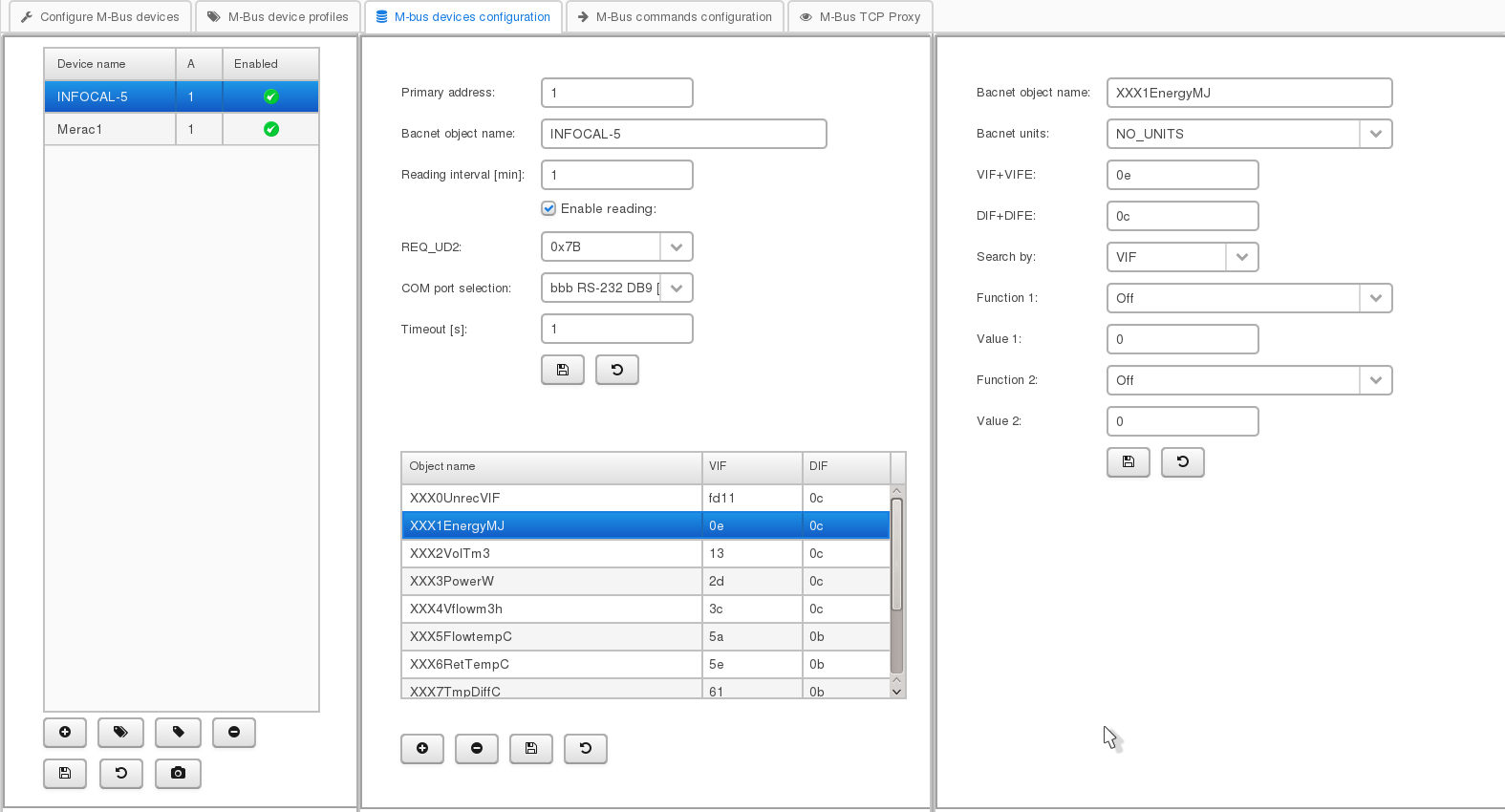The width and height of the screenshot is (1505, 812).
Task: Add a new device with plus icon under device list
Action: (65, 733)
